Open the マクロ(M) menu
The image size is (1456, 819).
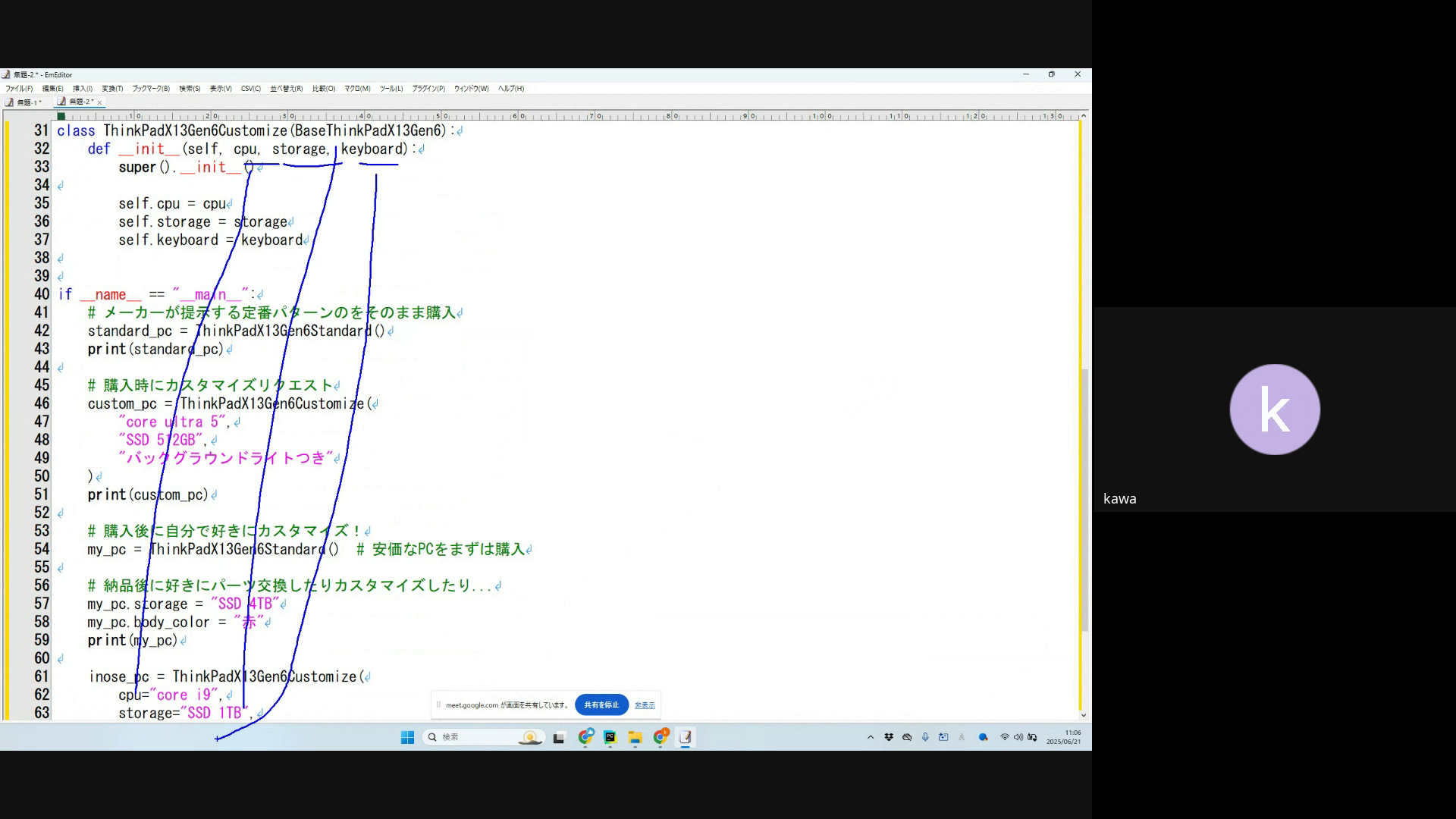357,89
